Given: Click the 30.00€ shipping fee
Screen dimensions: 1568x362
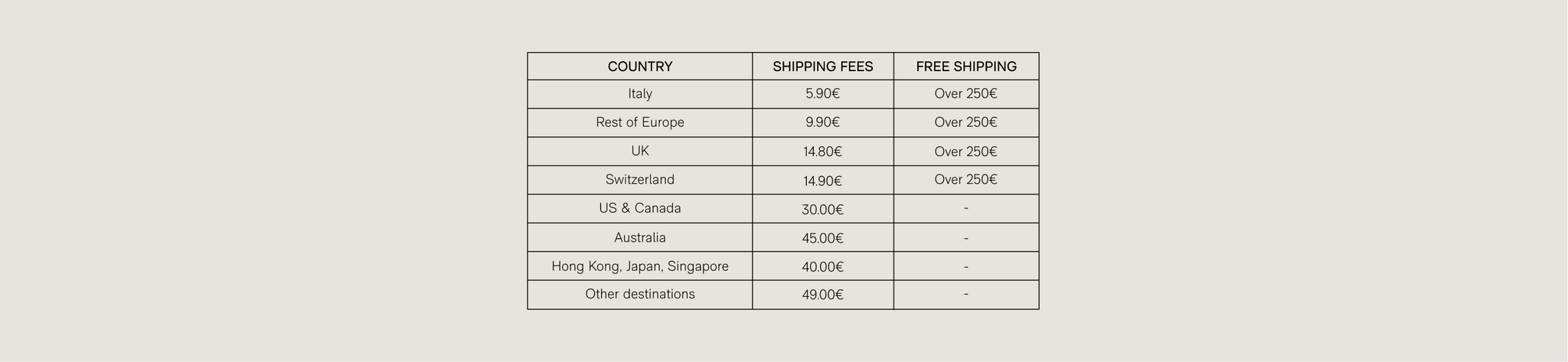Looking at the screenshot, I should (x=822, y=209).
